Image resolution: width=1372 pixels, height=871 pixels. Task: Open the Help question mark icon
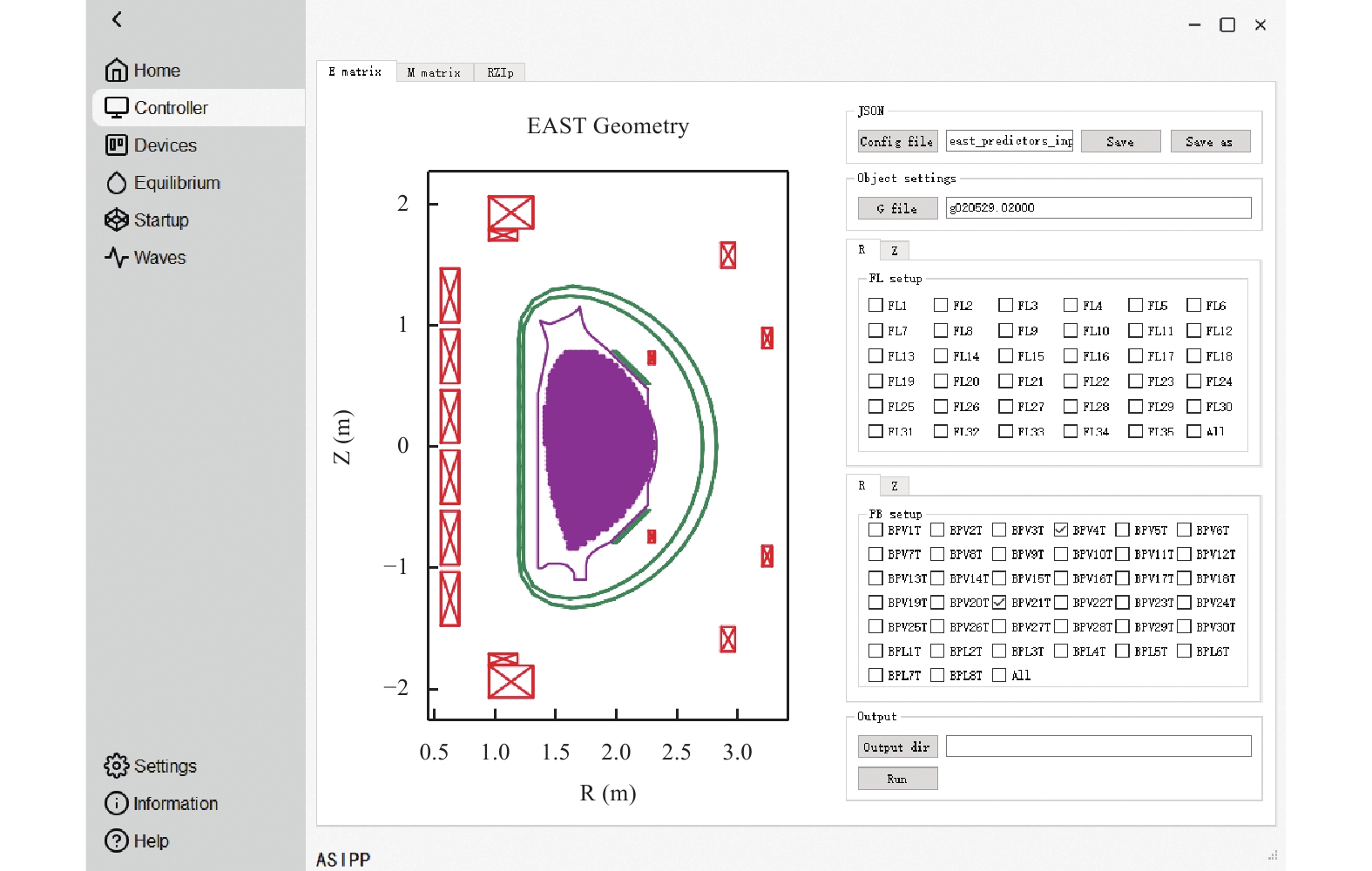coord(116,841)
